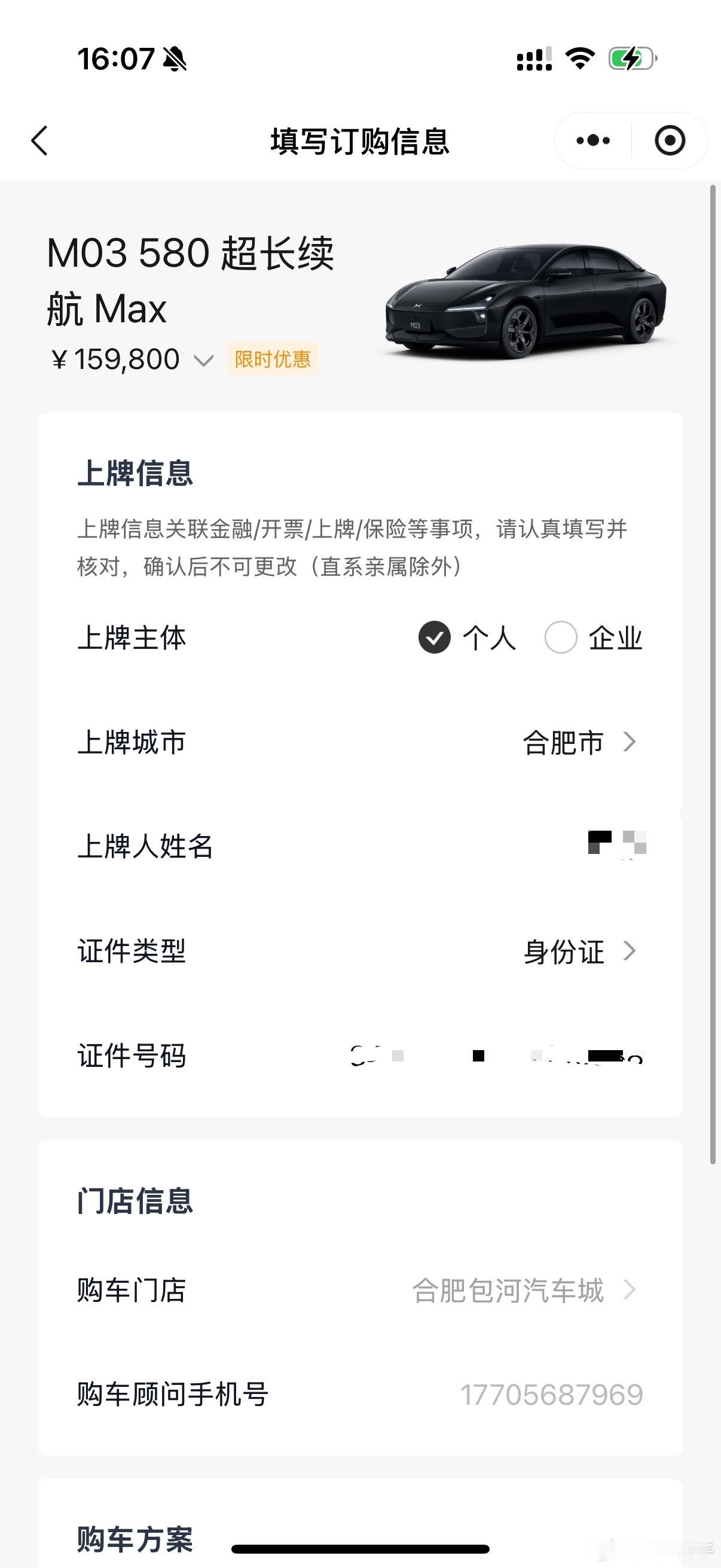
Task: Tap the 上牌人姓名 name field
Action: click(360, 846)
